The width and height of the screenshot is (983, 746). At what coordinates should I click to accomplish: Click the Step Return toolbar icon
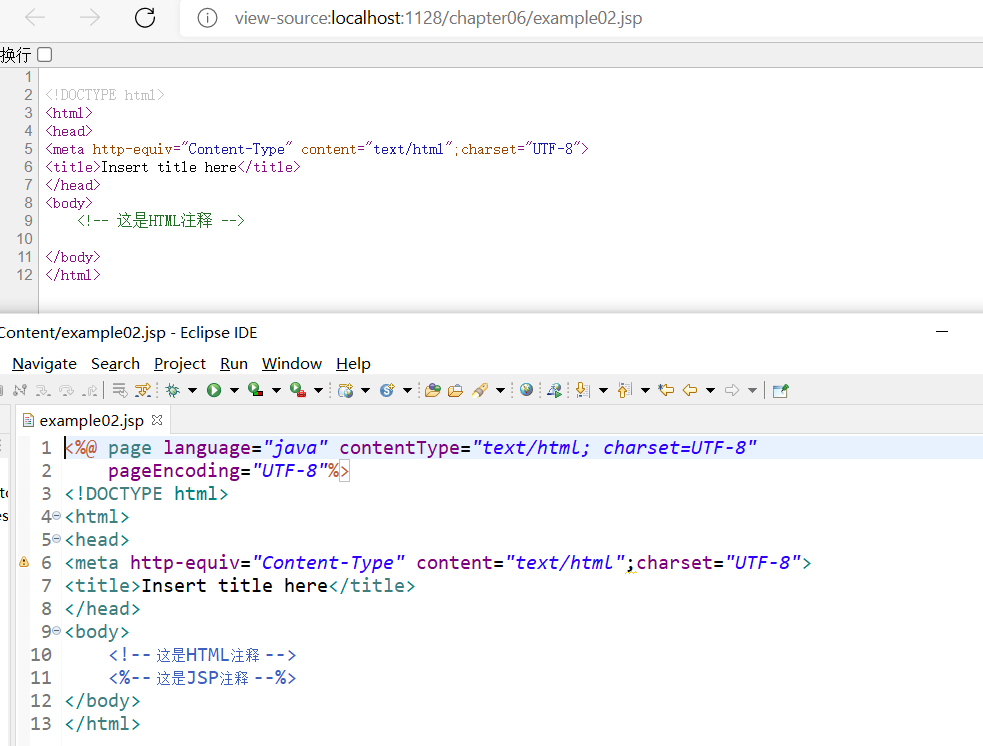pos(90,391)
